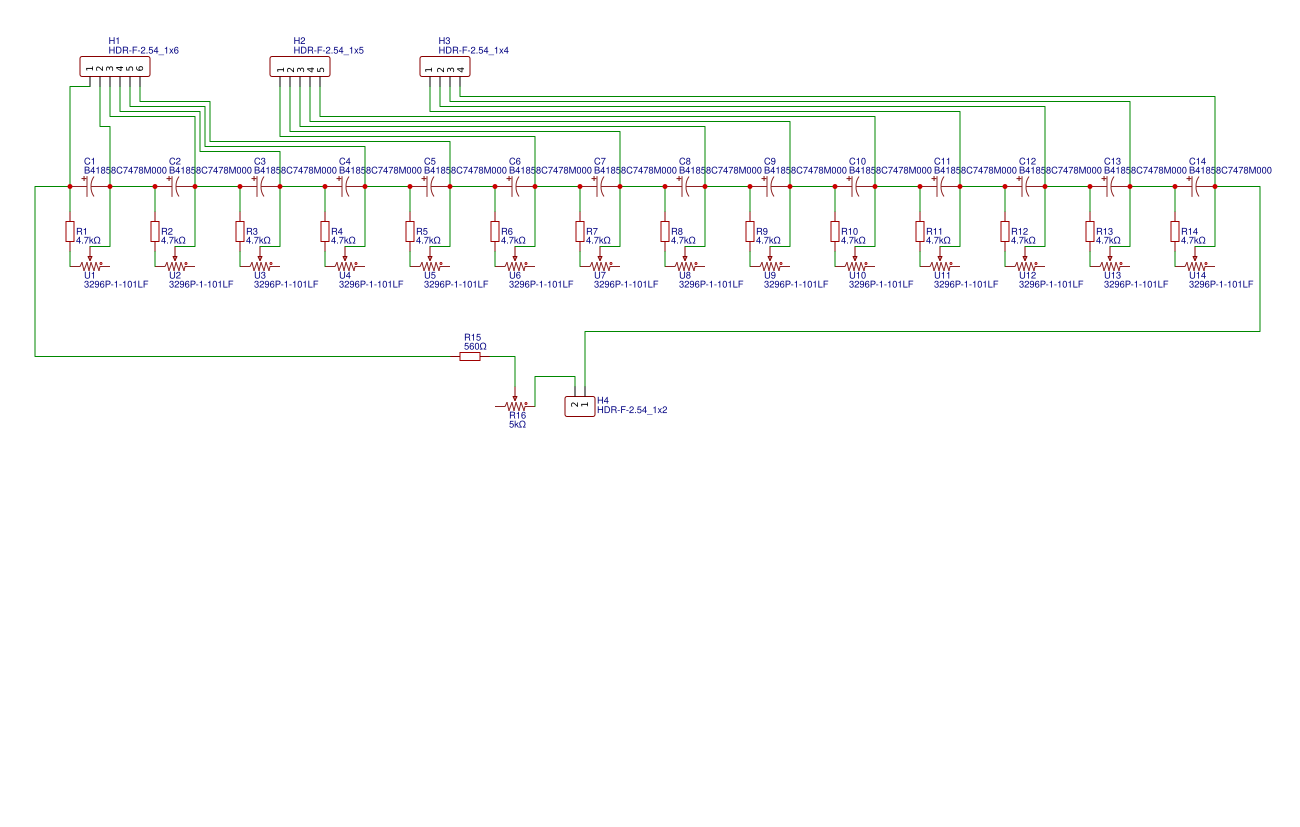Select the R16 5kΩ potentiometer symbol

515,406
